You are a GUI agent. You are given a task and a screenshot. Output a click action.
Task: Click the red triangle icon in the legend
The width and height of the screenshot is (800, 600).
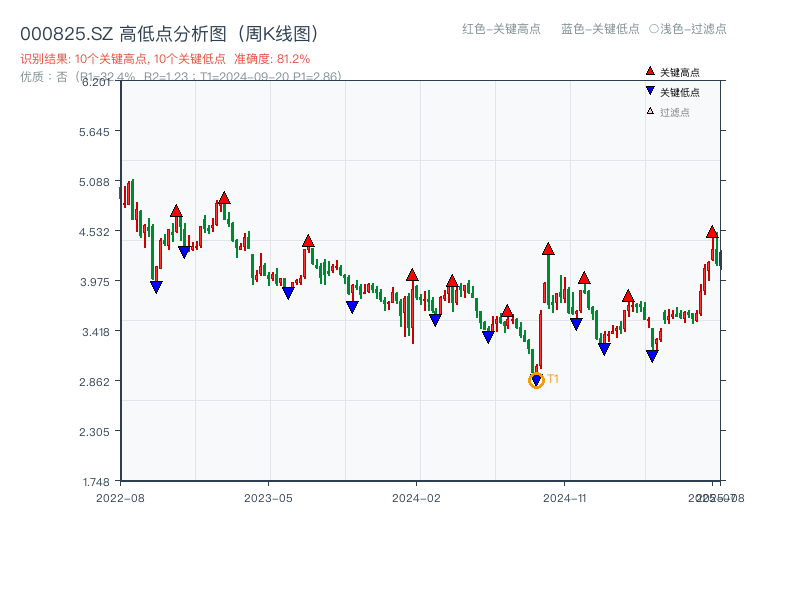pyautogui.click(x=650, y=72)
